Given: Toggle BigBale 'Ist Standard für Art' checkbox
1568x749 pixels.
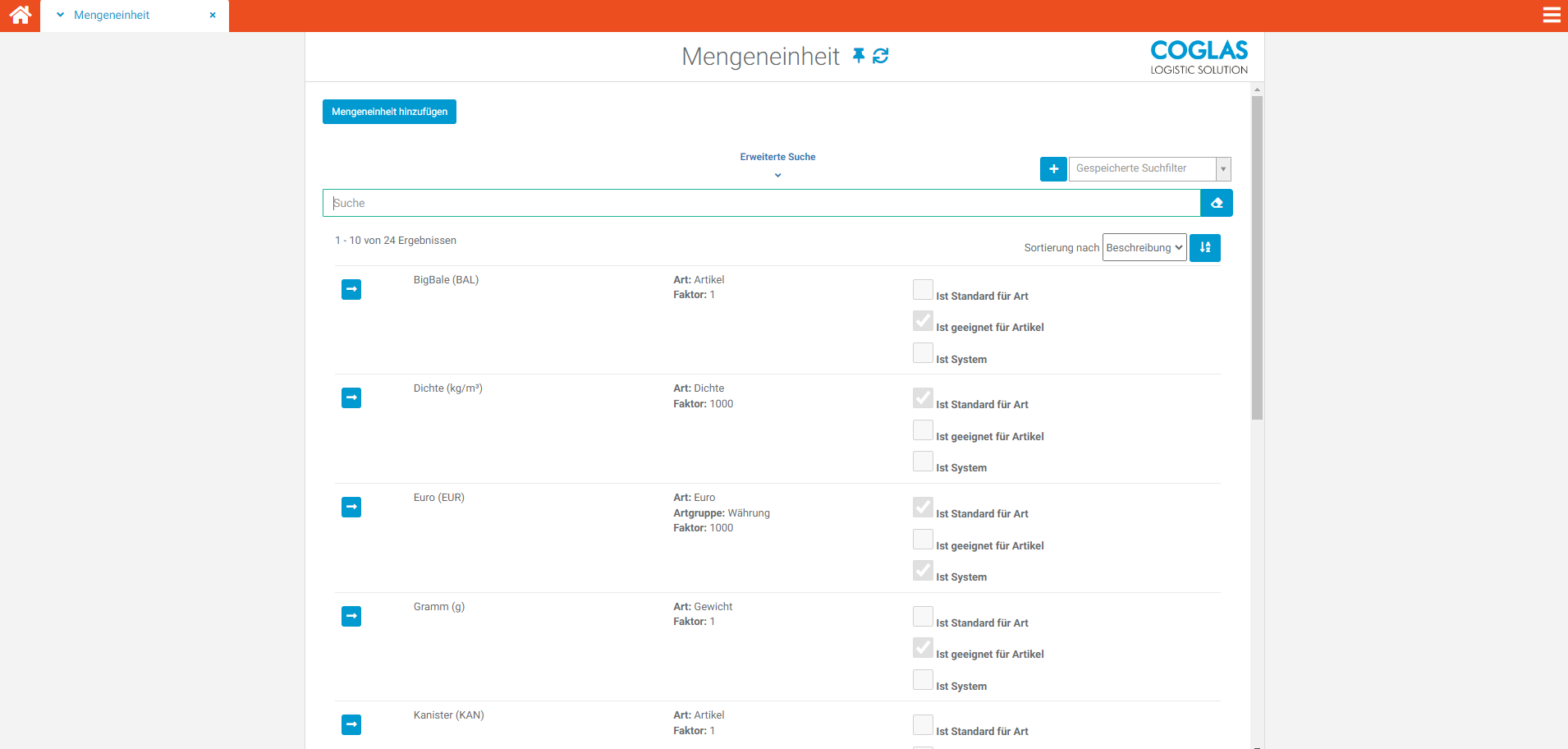Looking at the screenshot, I should (923, 290).
